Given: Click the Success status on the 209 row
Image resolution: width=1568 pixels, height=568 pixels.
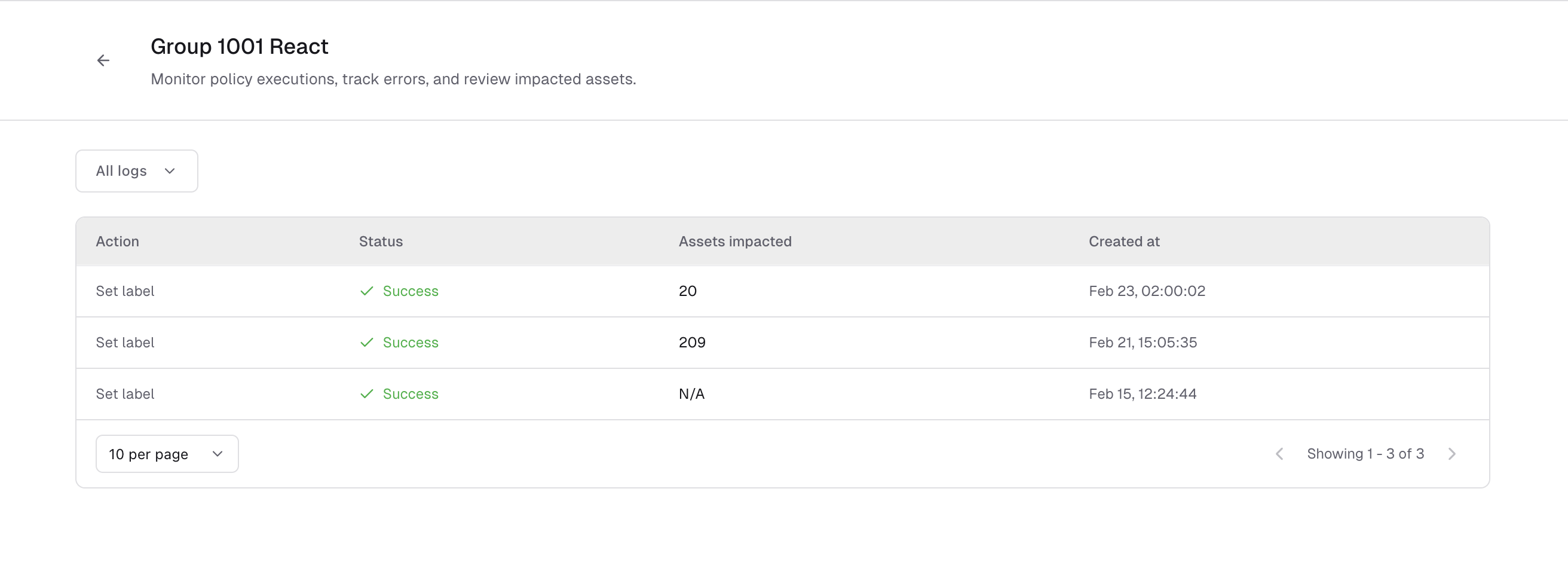Looking at the screenshot, I should pos(411,342).
